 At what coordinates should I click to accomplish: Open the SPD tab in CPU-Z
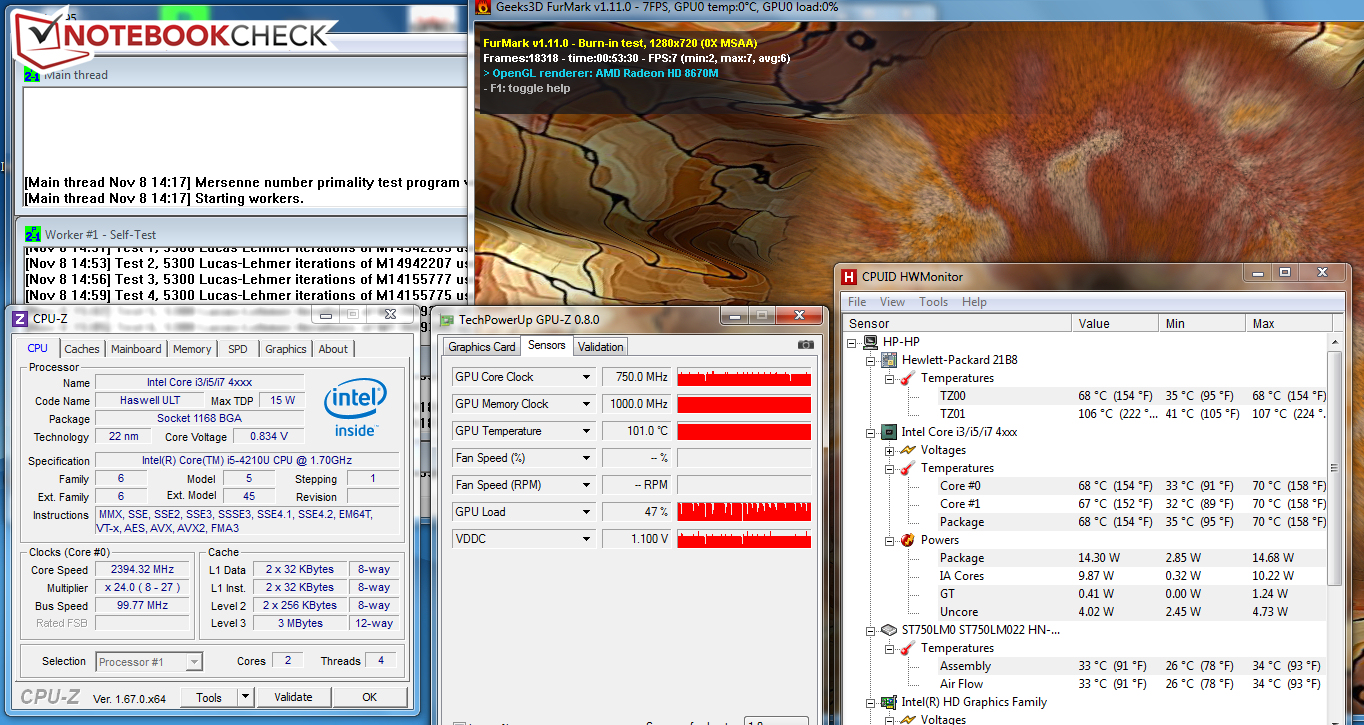(x=238, y=349)
